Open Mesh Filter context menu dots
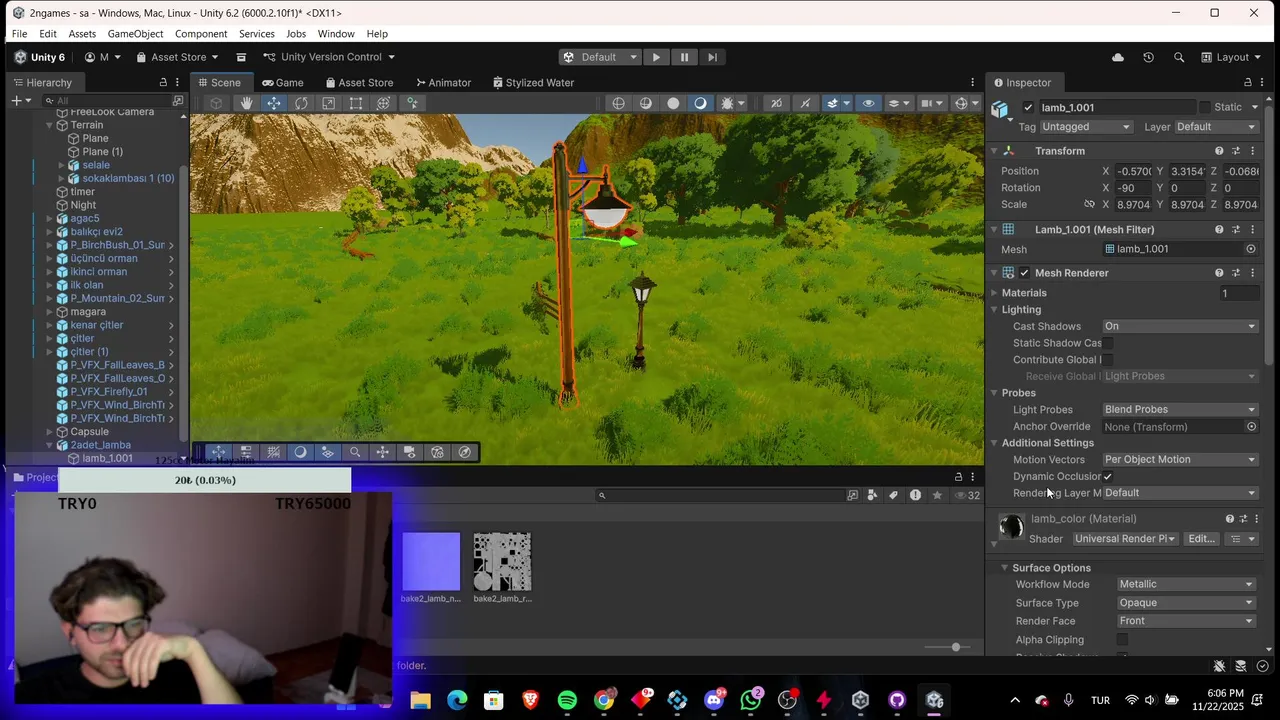1280x720 pixels. [x=1252, y=229]
